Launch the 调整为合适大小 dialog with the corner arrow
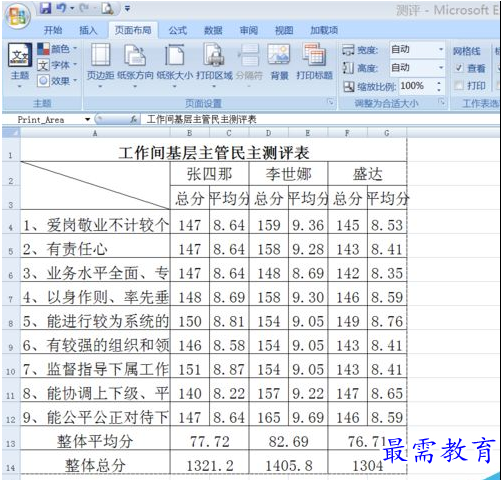Viewport: 504px width, 482px height. coord(442,102)
